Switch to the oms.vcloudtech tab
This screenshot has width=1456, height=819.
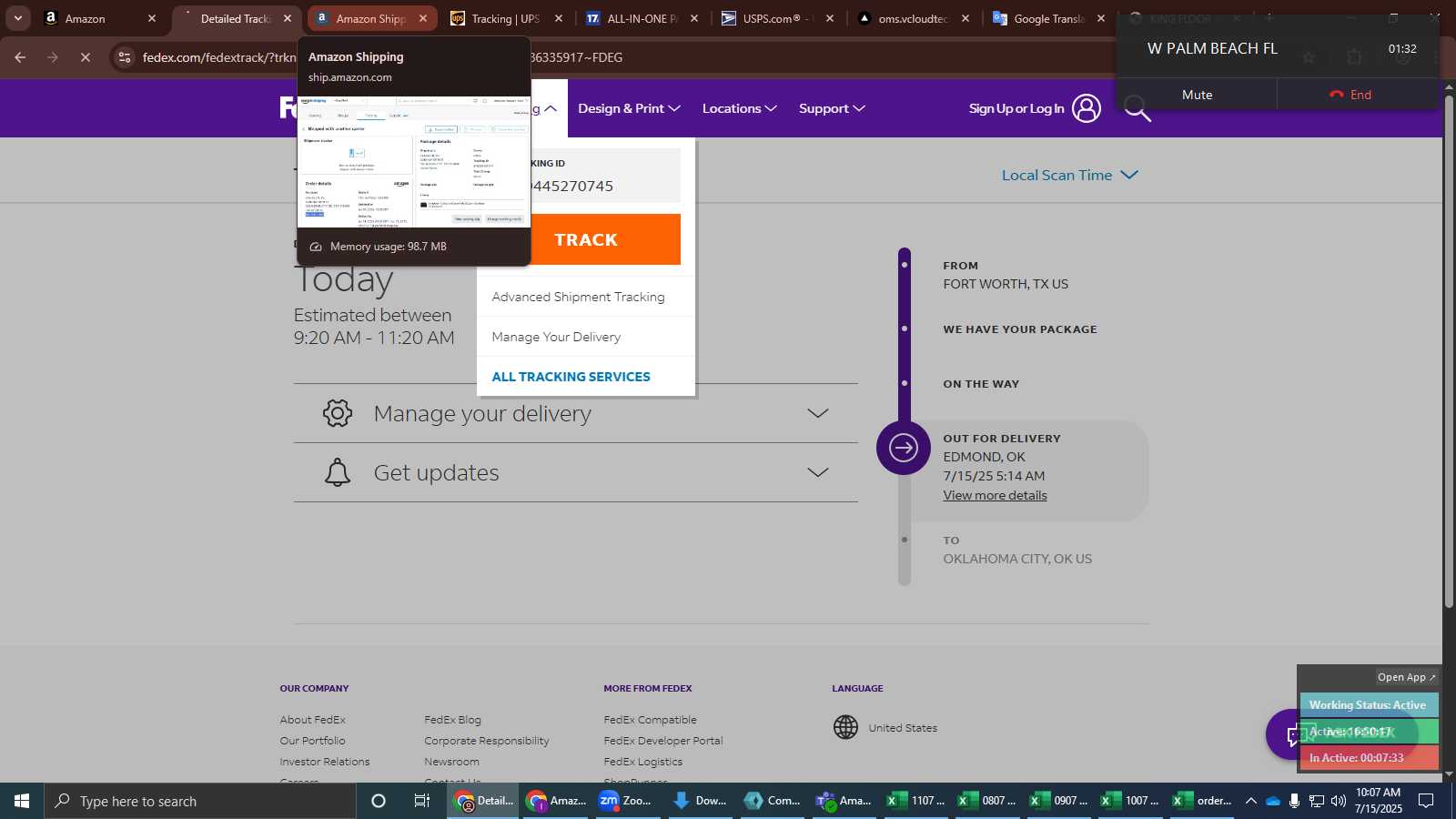click(x=913, y=18)
